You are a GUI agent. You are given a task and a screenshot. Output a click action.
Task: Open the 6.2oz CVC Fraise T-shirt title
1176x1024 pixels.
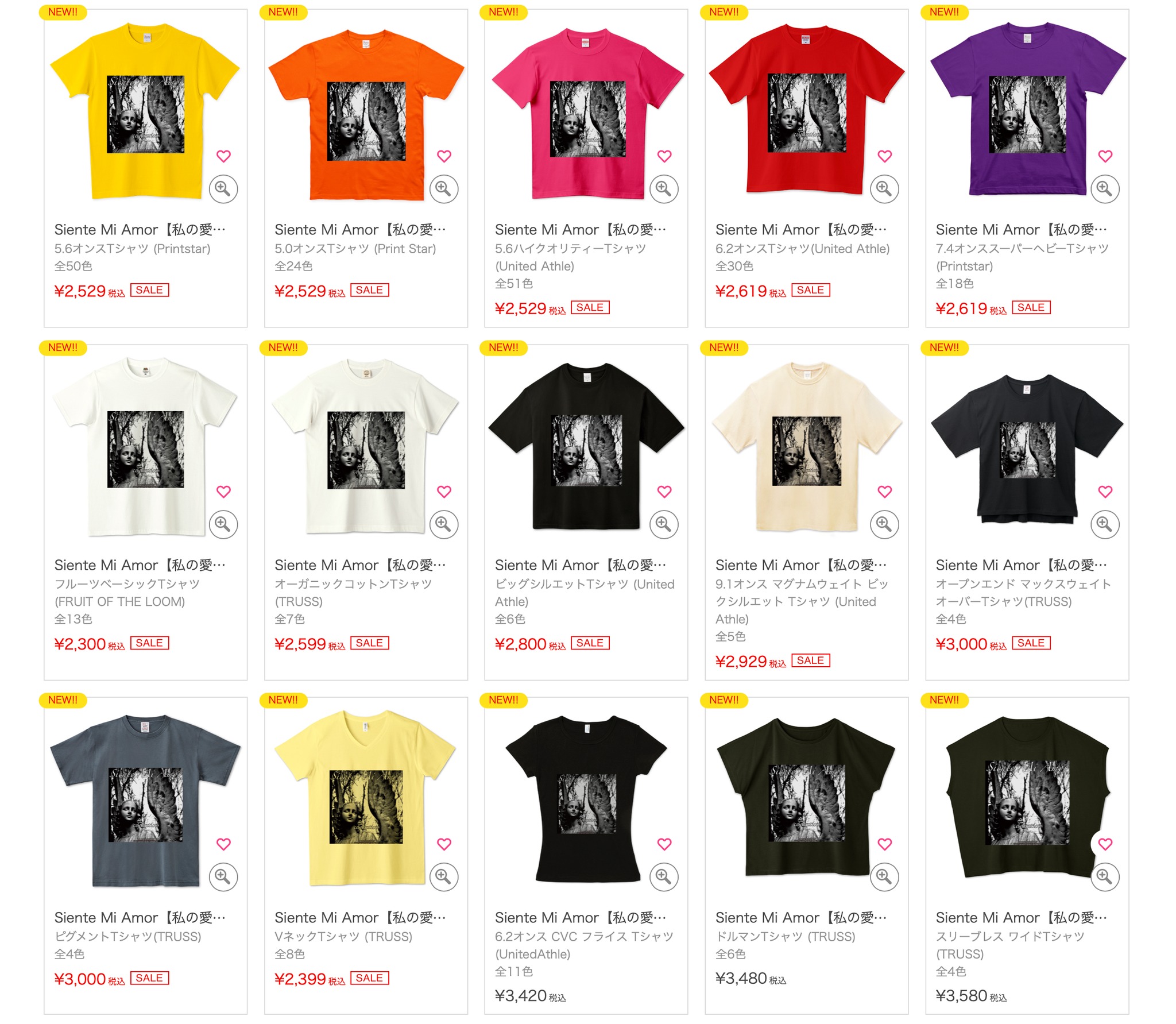pos(581,918)
